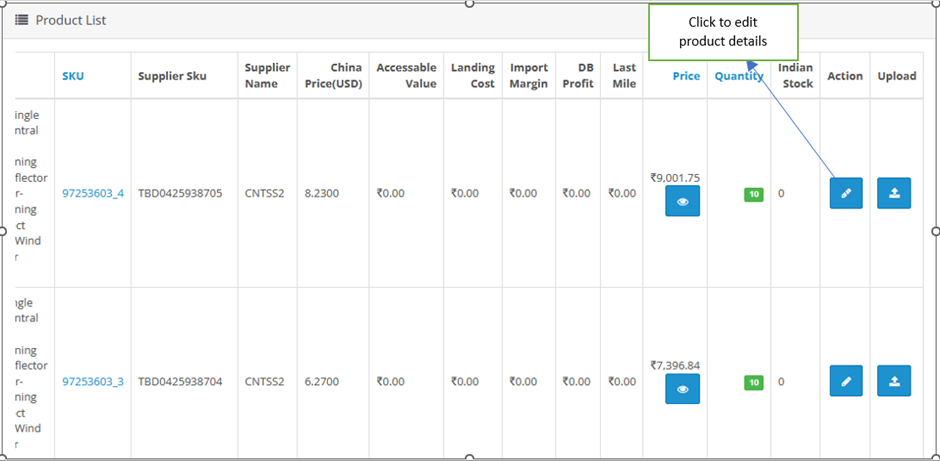Click the Product List header list icon

click(x=21, y=20)
